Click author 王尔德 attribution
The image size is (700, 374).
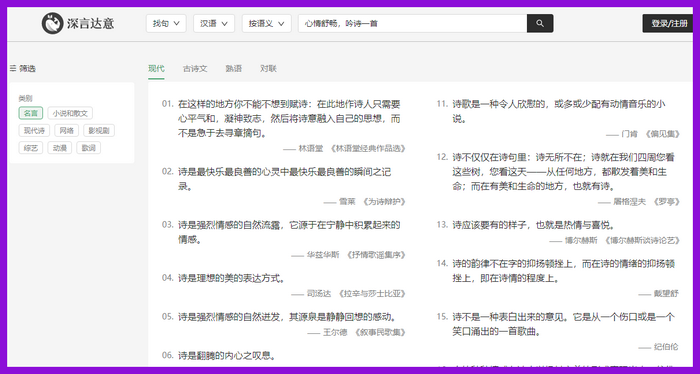click(335, 332)
